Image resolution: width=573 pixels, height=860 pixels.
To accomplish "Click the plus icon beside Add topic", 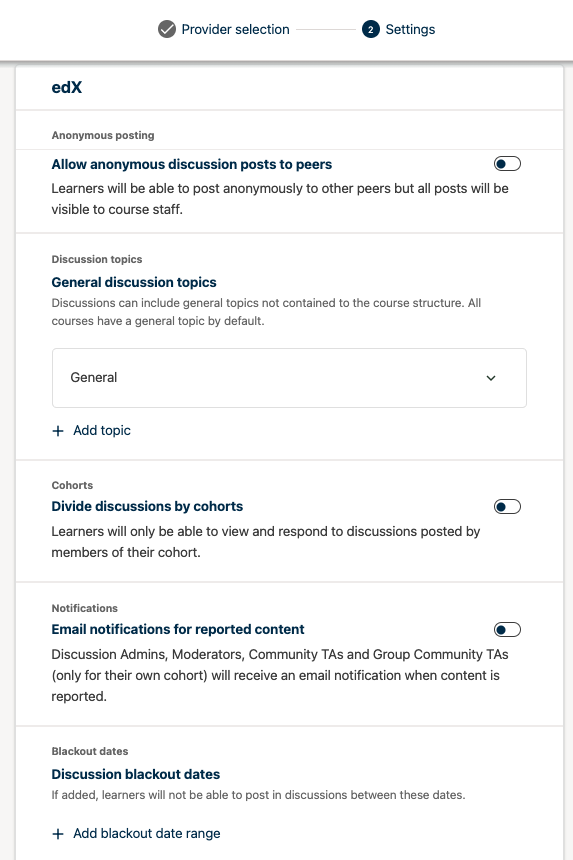I will [x=58, y=431].
